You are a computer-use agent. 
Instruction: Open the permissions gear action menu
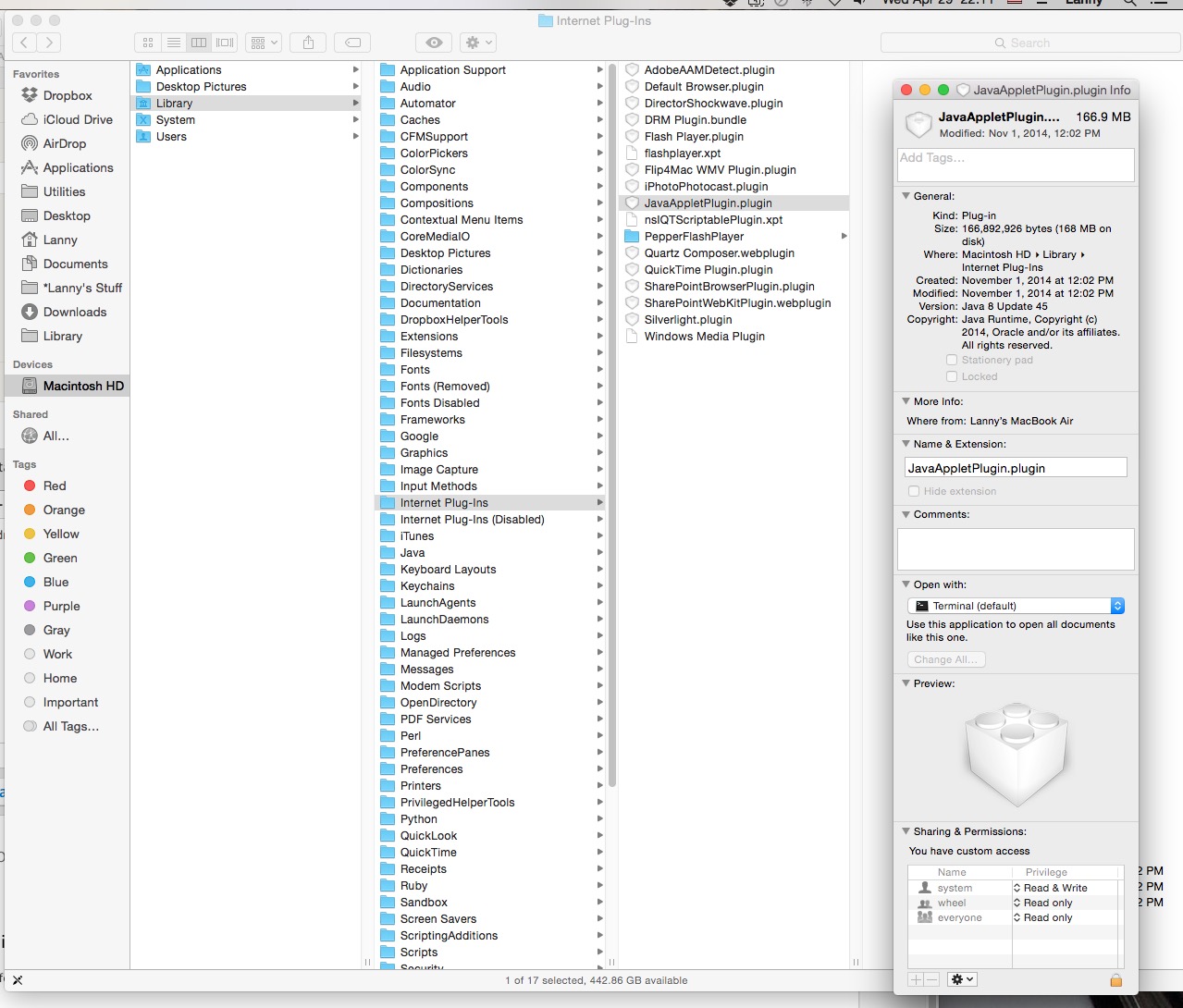point(963,979)
